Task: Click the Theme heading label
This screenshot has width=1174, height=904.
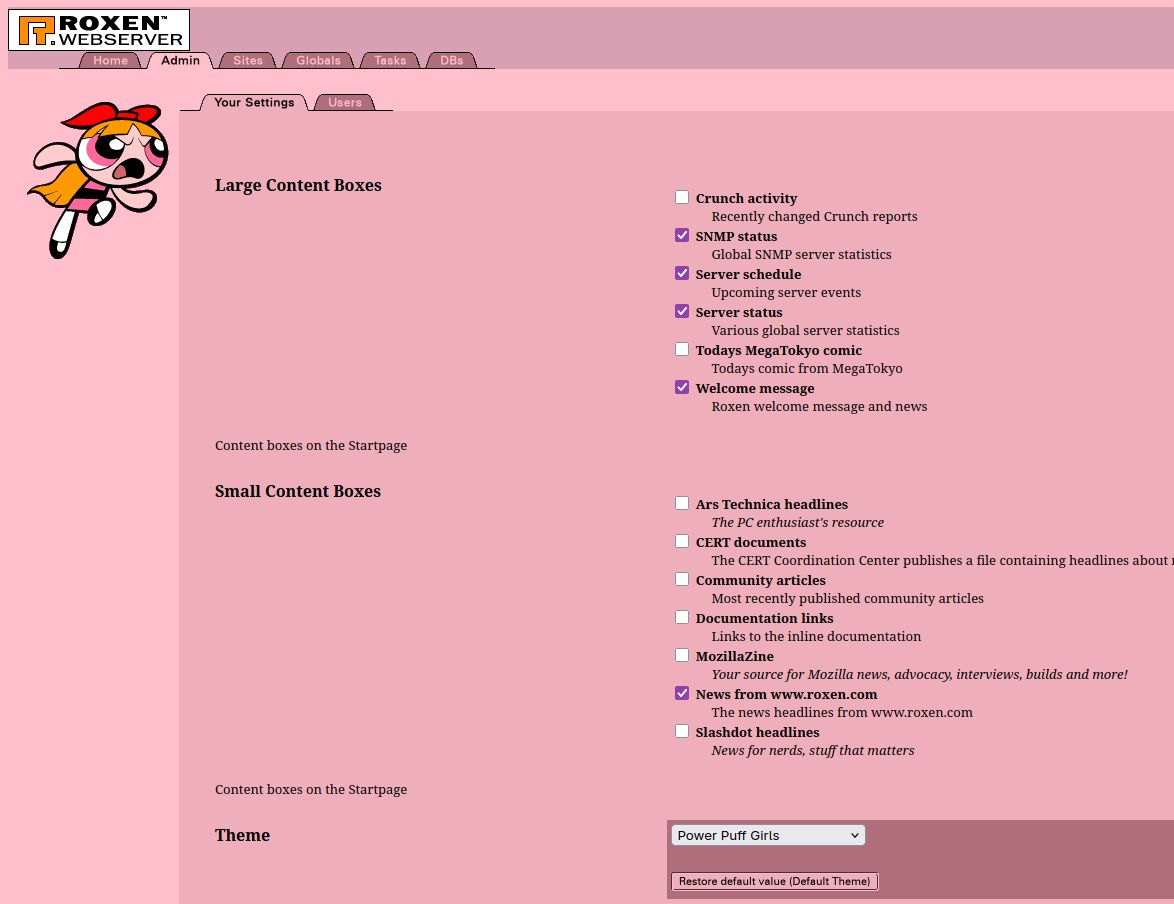Action: point(243,835)
